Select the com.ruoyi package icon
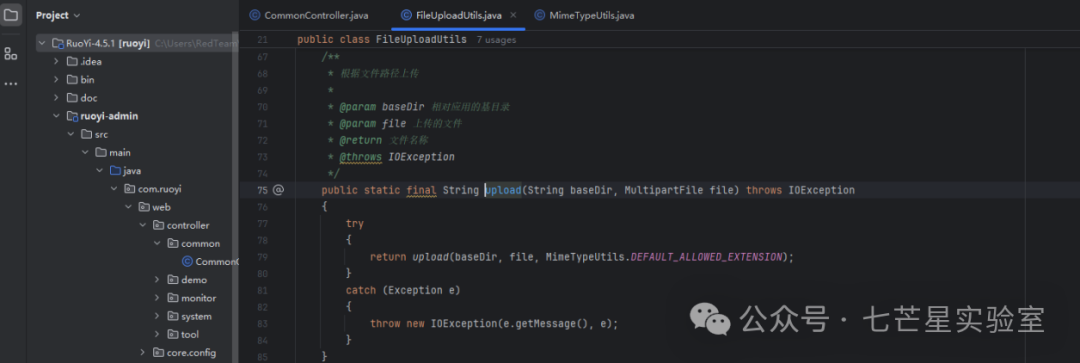The image size is (1080, 363). 129,189
